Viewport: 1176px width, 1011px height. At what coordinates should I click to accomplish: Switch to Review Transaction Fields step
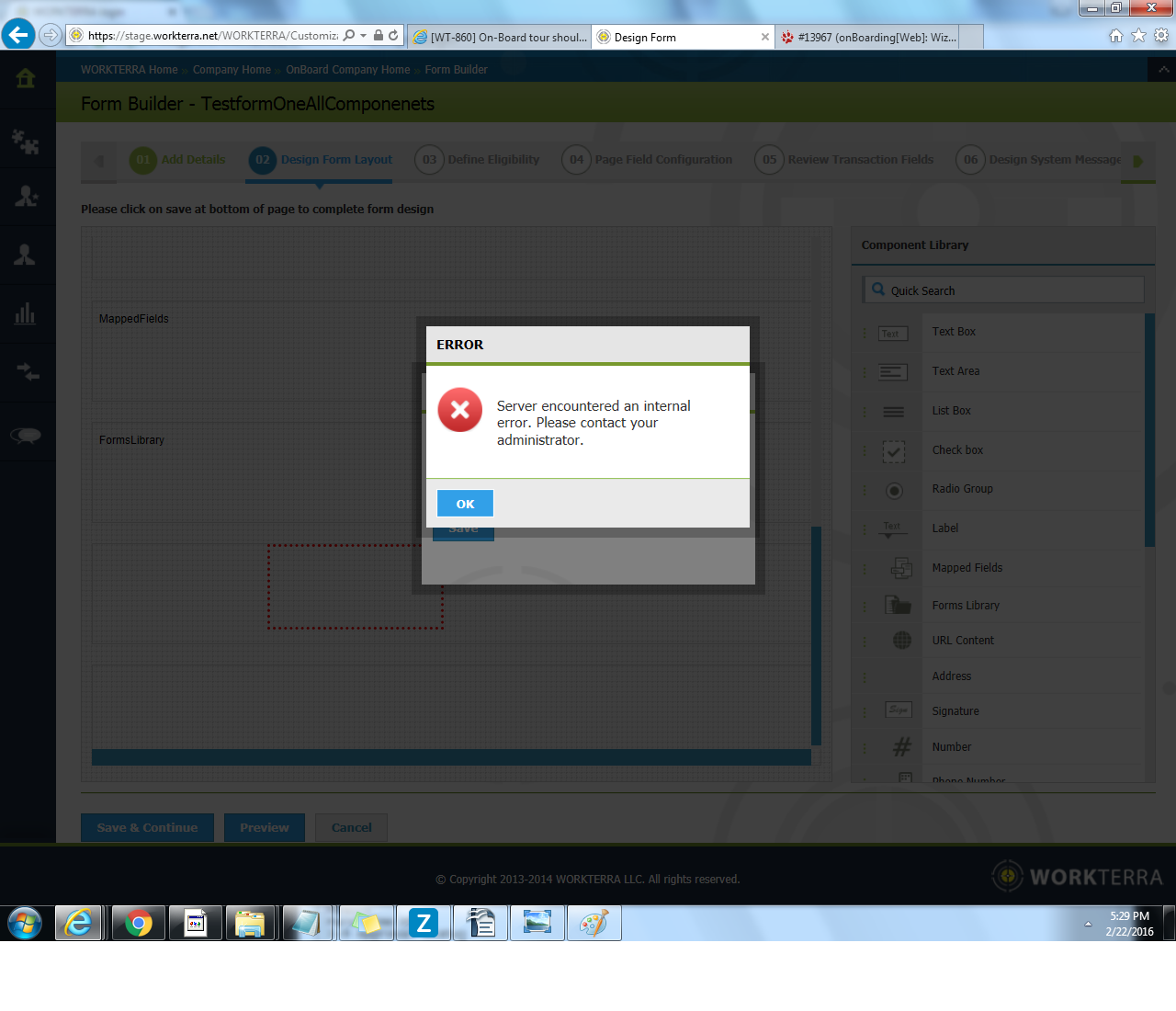[x=845, y=160]
